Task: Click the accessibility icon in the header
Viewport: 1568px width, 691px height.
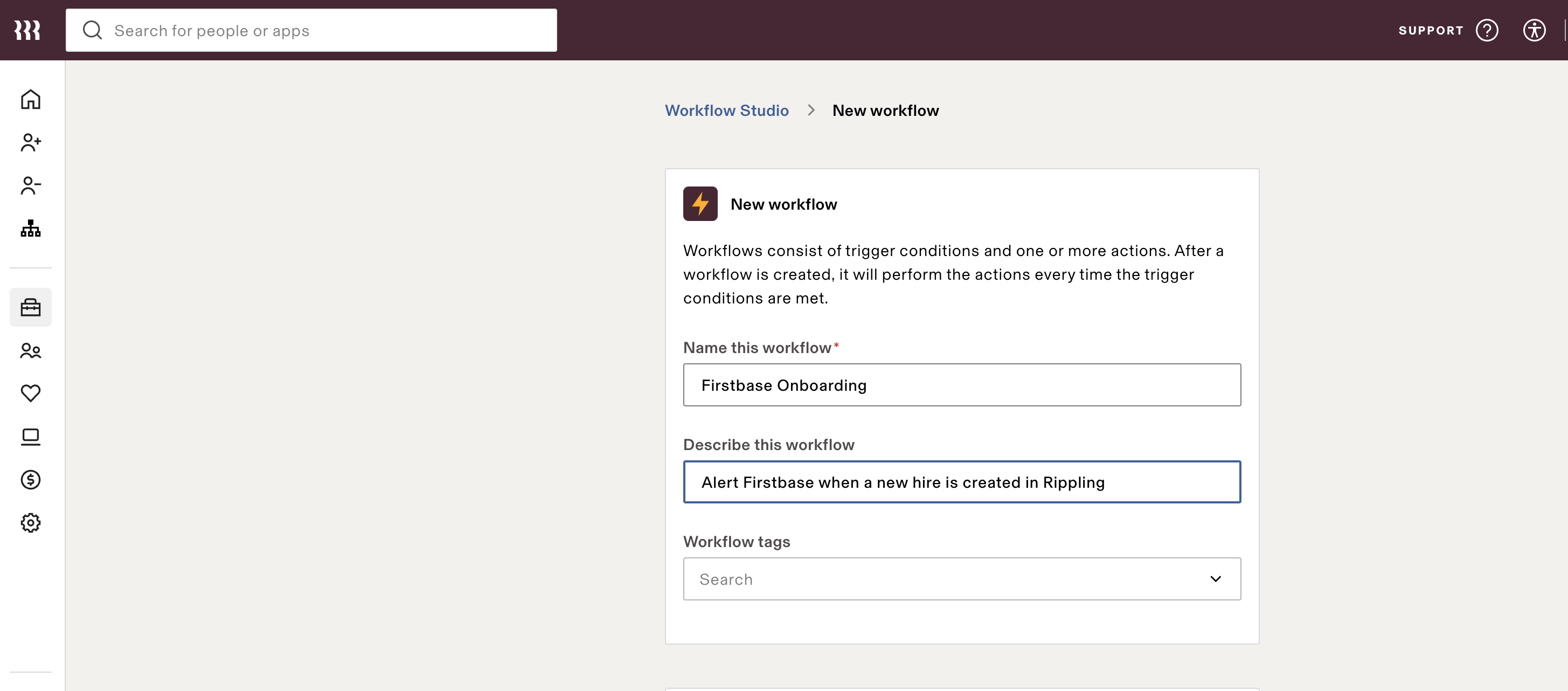Action: (x=1534, y=30)
